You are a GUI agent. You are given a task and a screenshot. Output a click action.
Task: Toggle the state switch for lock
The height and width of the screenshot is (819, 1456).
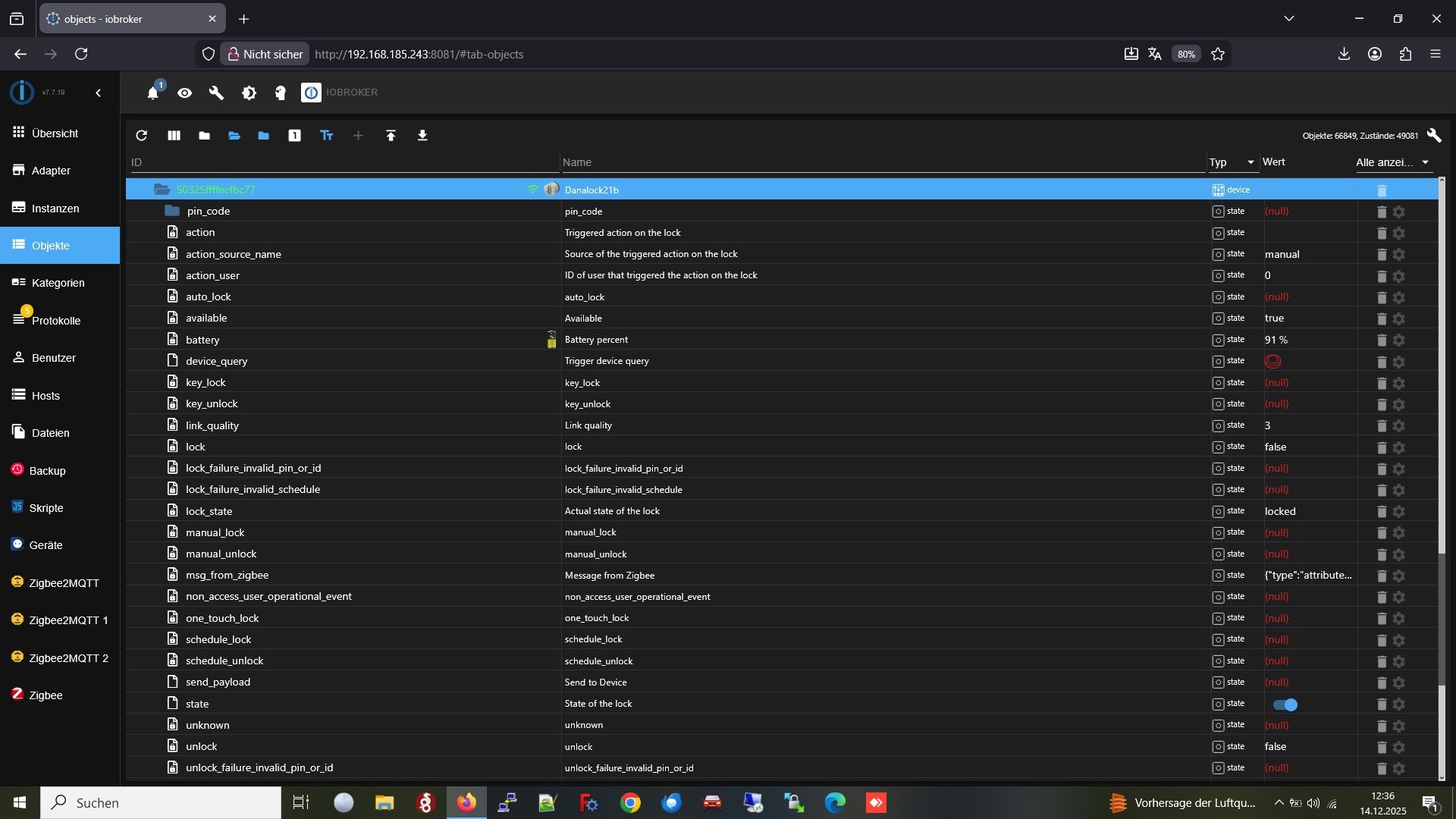pos(1285,704)
